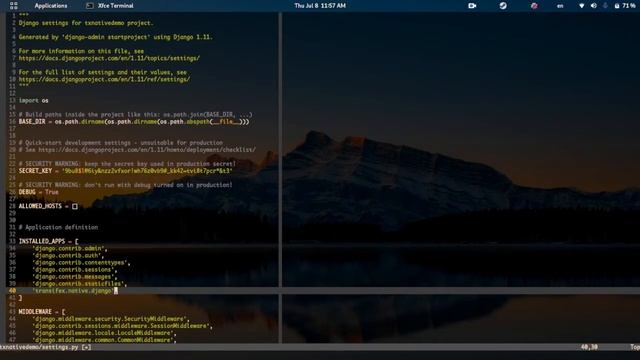Click 'Django settings for txnativedemo project.' line
The height and width of the screenshot is (360, 640).
click(86, 23)
